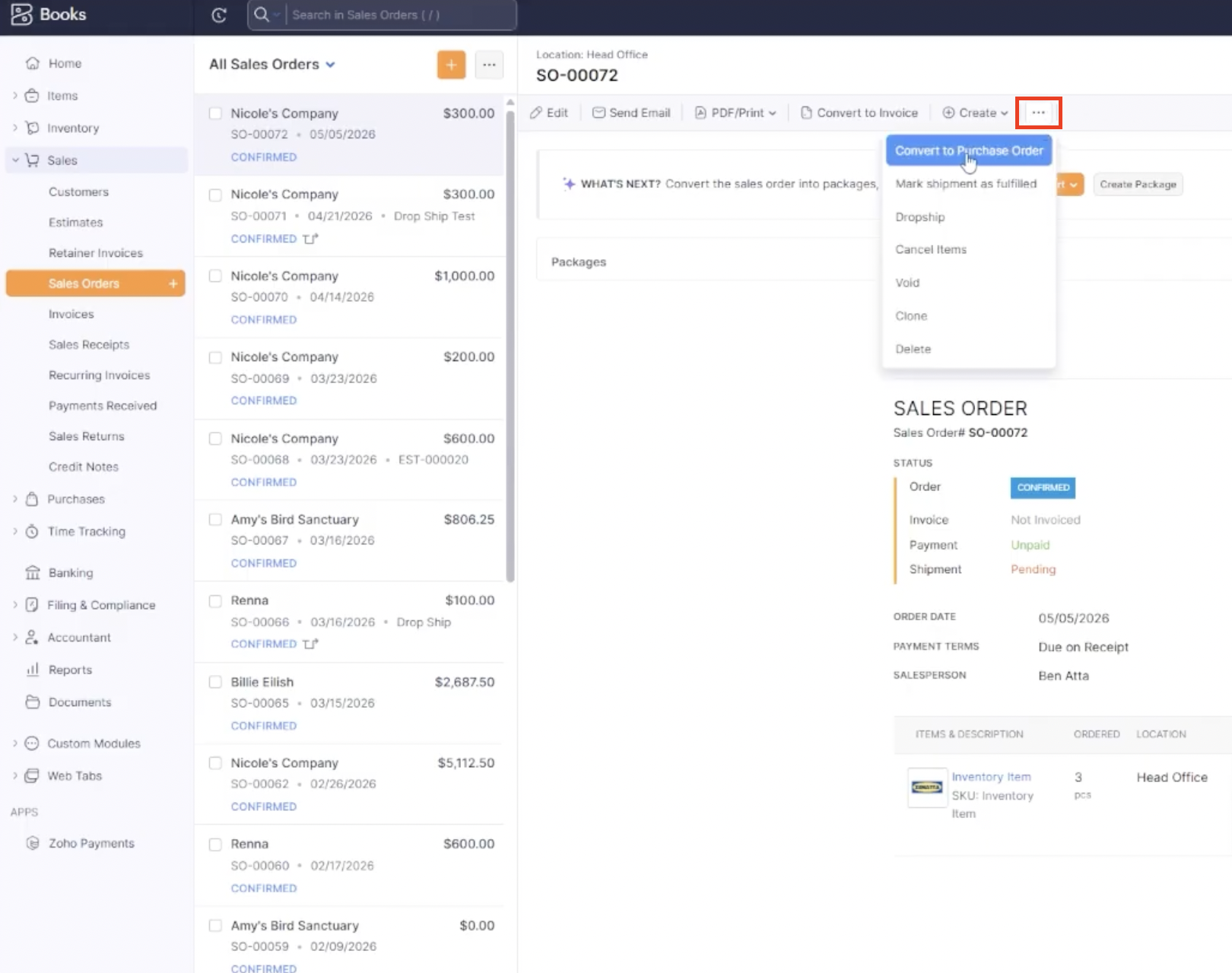
Task: Expand the Purchases sidebar section
Action: click(14, 499)
